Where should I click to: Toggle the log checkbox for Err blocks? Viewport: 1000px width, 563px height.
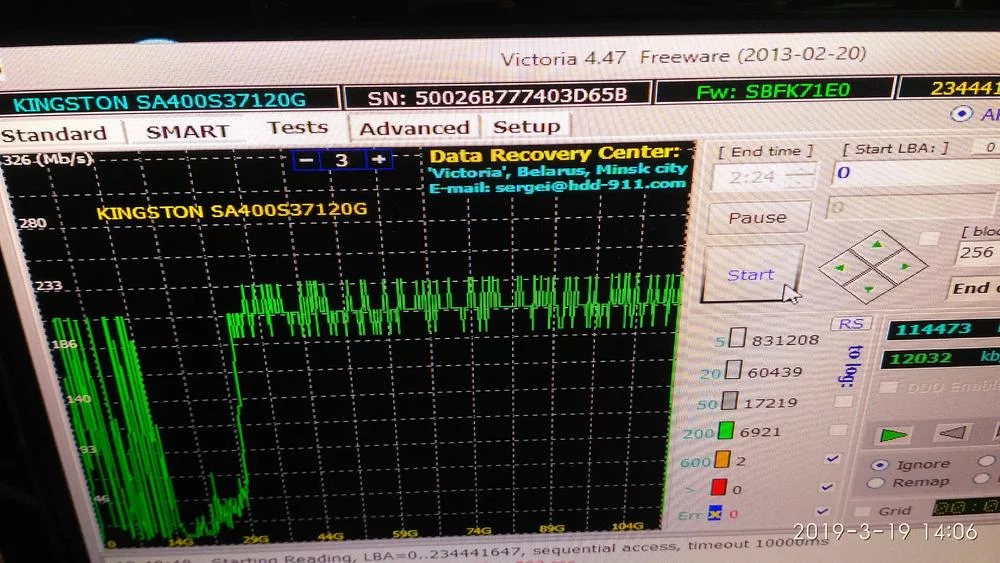coord(823,511)
